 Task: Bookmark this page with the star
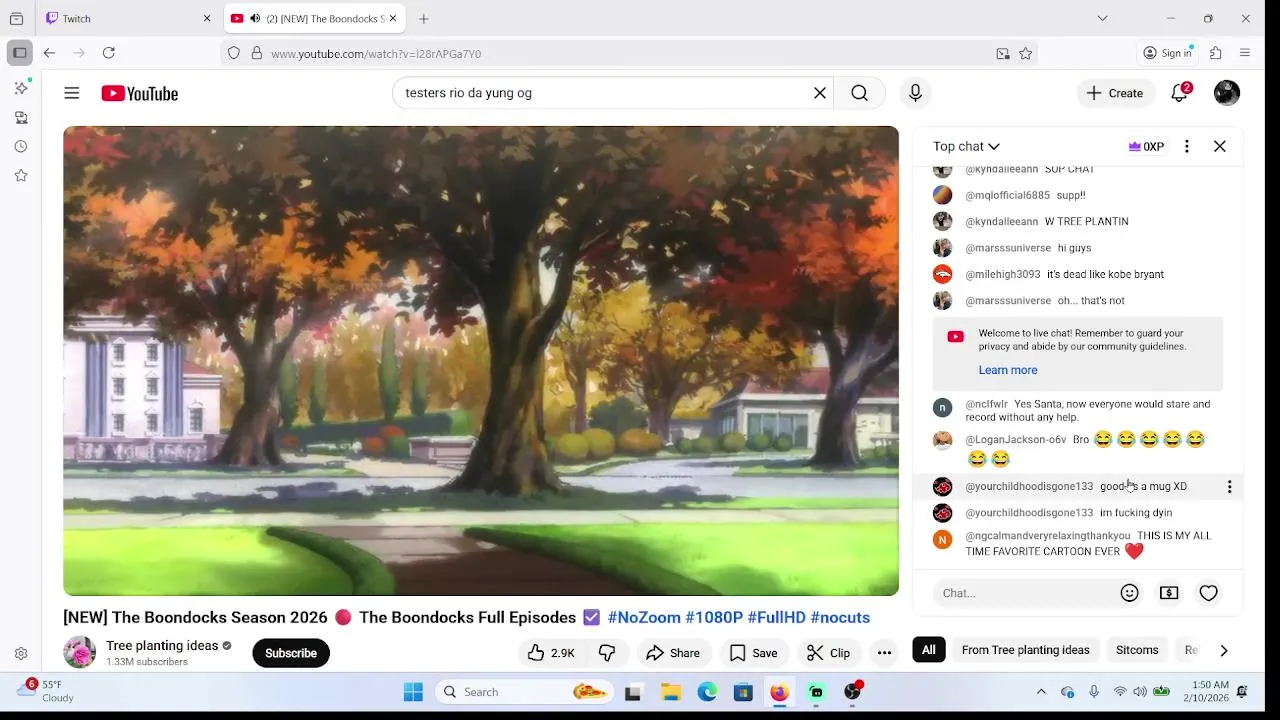click(1026, 54)
